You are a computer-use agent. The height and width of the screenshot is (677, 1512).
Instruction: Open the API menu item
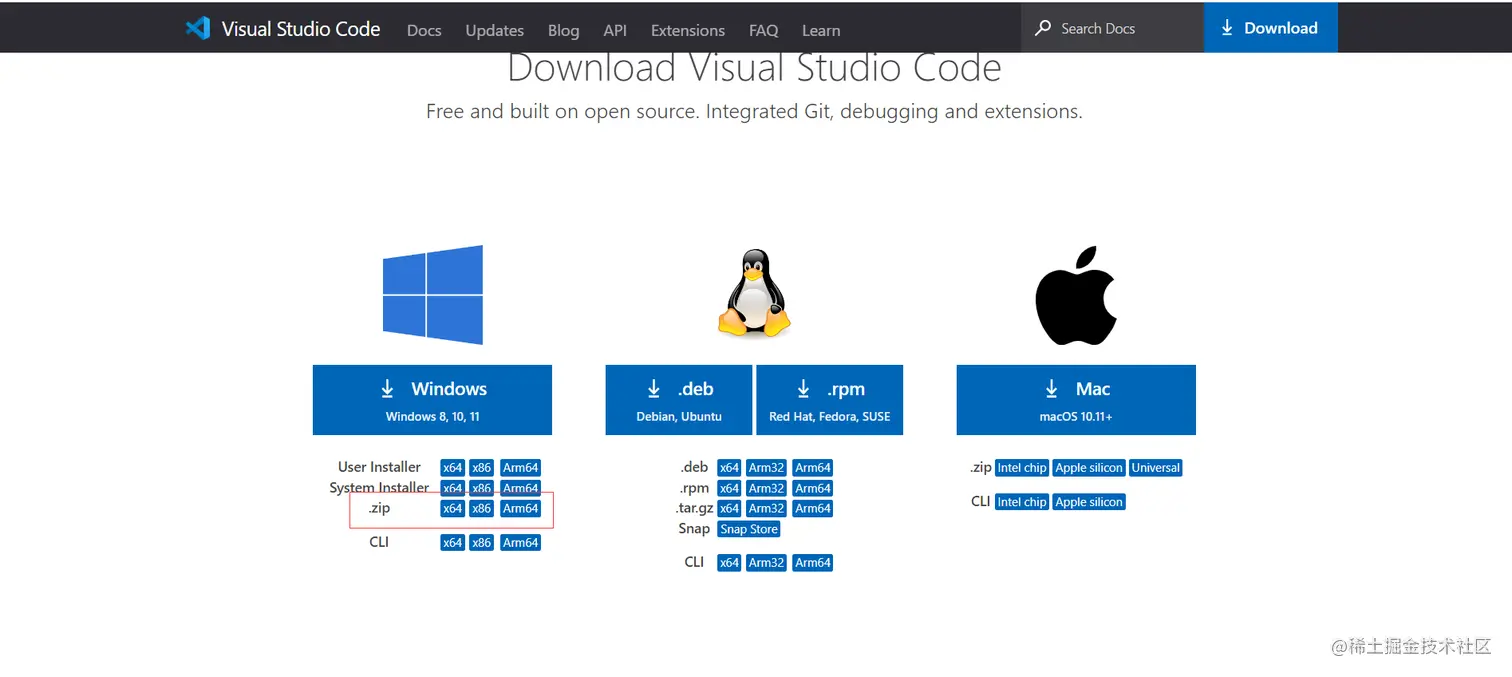[615, 30]
